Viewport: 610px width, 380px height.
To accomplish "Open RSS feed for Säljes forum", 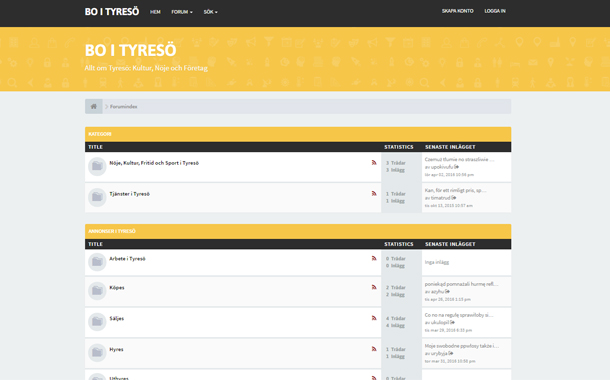I will pyautogui.click(x=374, y=318).
